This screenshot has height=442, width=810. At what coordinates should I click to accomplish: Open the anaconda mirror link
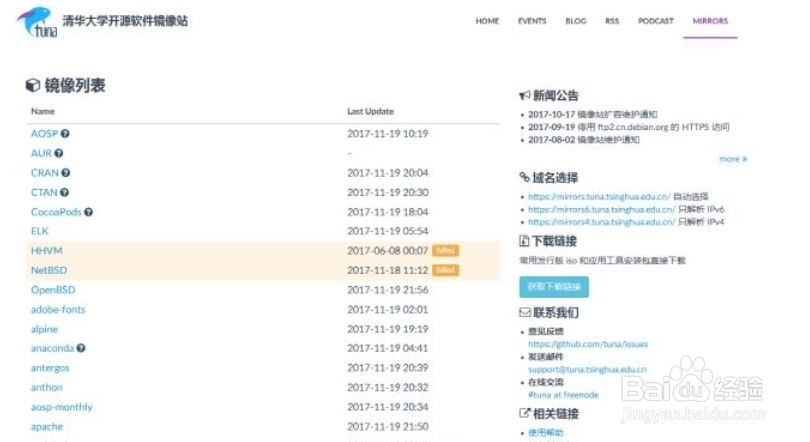click(52, 349)
